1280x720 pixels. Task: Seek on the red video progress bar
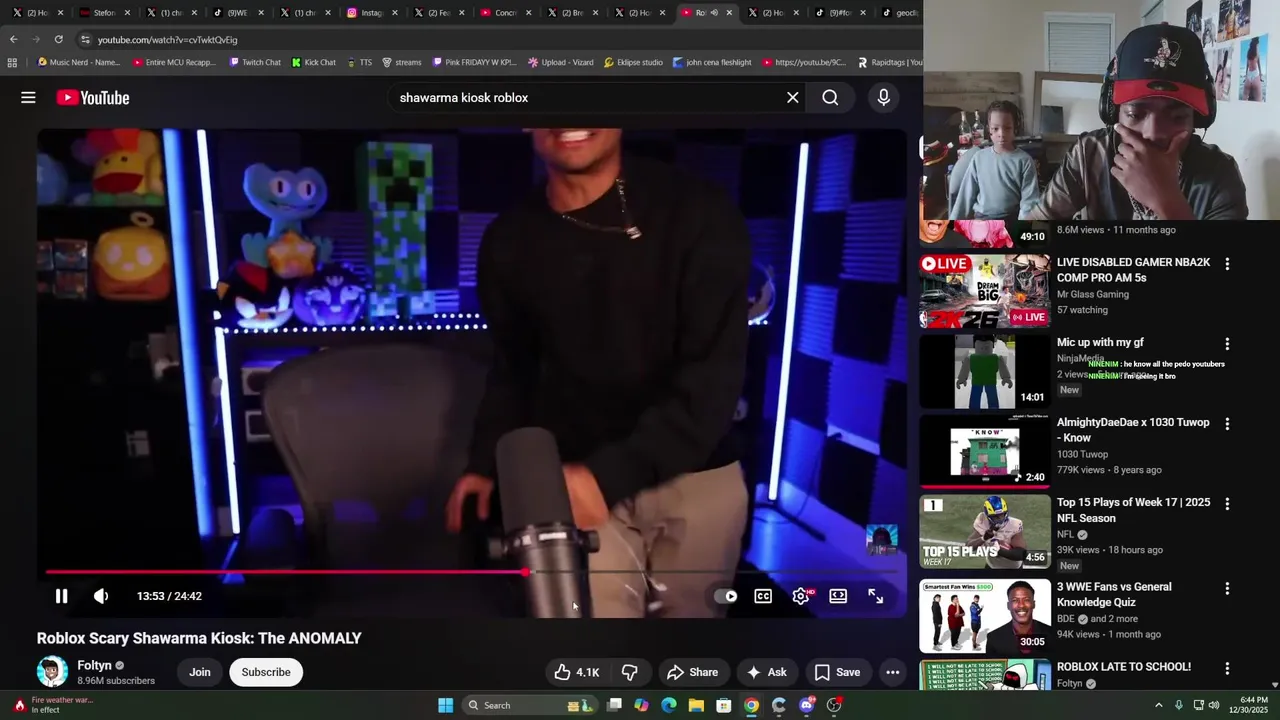coord(470,572)
